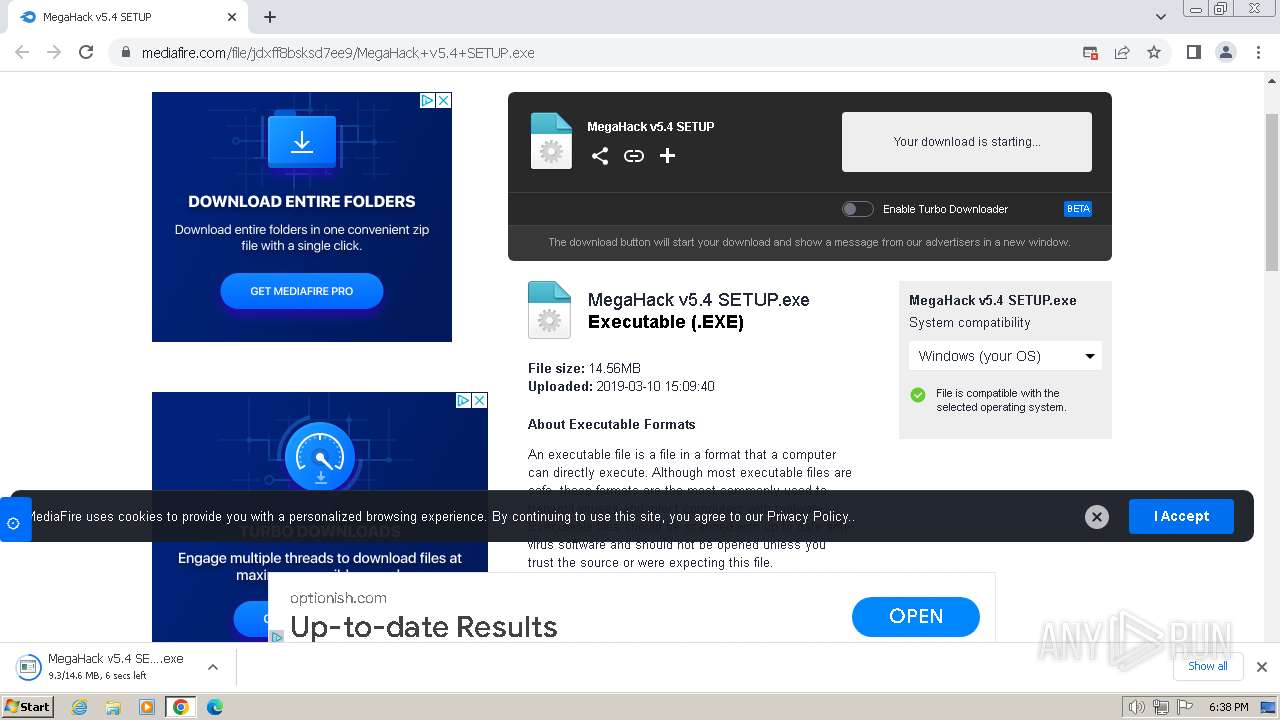Open a new tab with plus button

(x=270, y=17)
